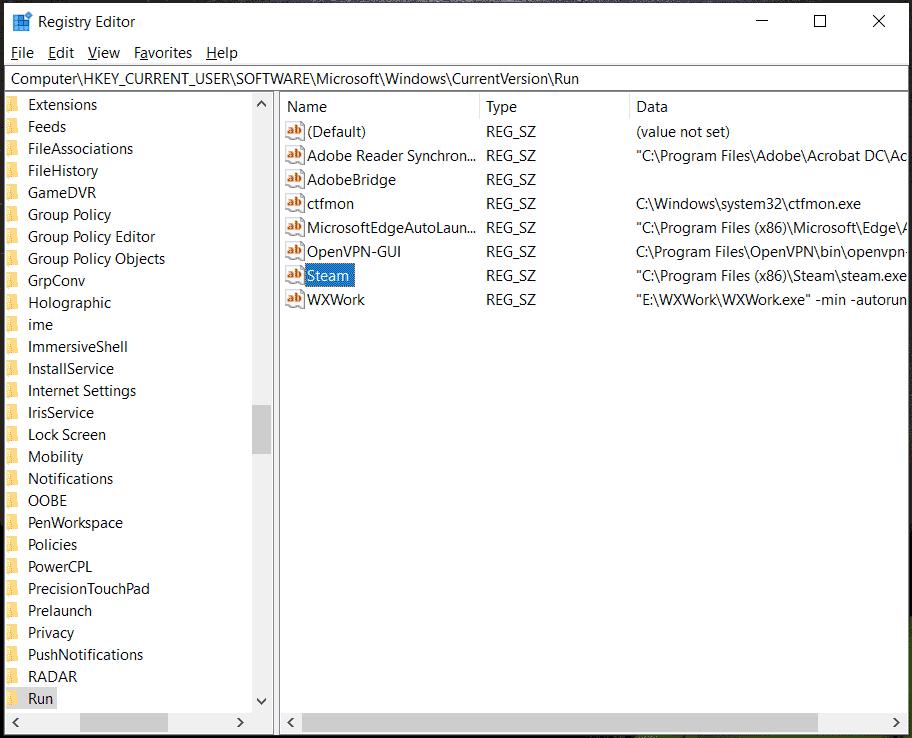Click the folder icon beside Run key
Viewport: 912px width, 738px height.
tap(12, 698)
